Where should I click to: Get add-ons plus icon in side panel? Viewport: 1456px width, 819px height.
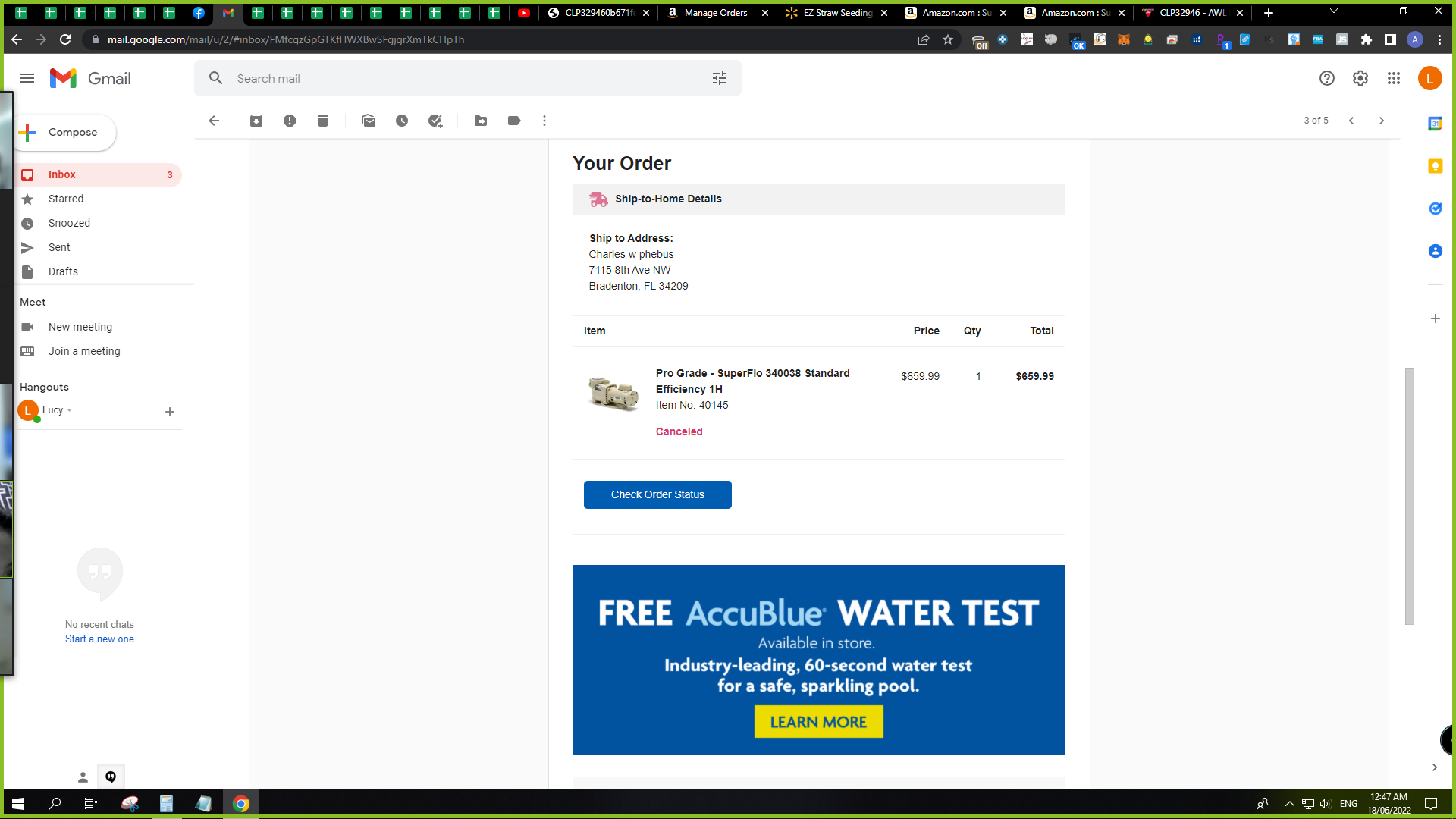pos(1436,318)
